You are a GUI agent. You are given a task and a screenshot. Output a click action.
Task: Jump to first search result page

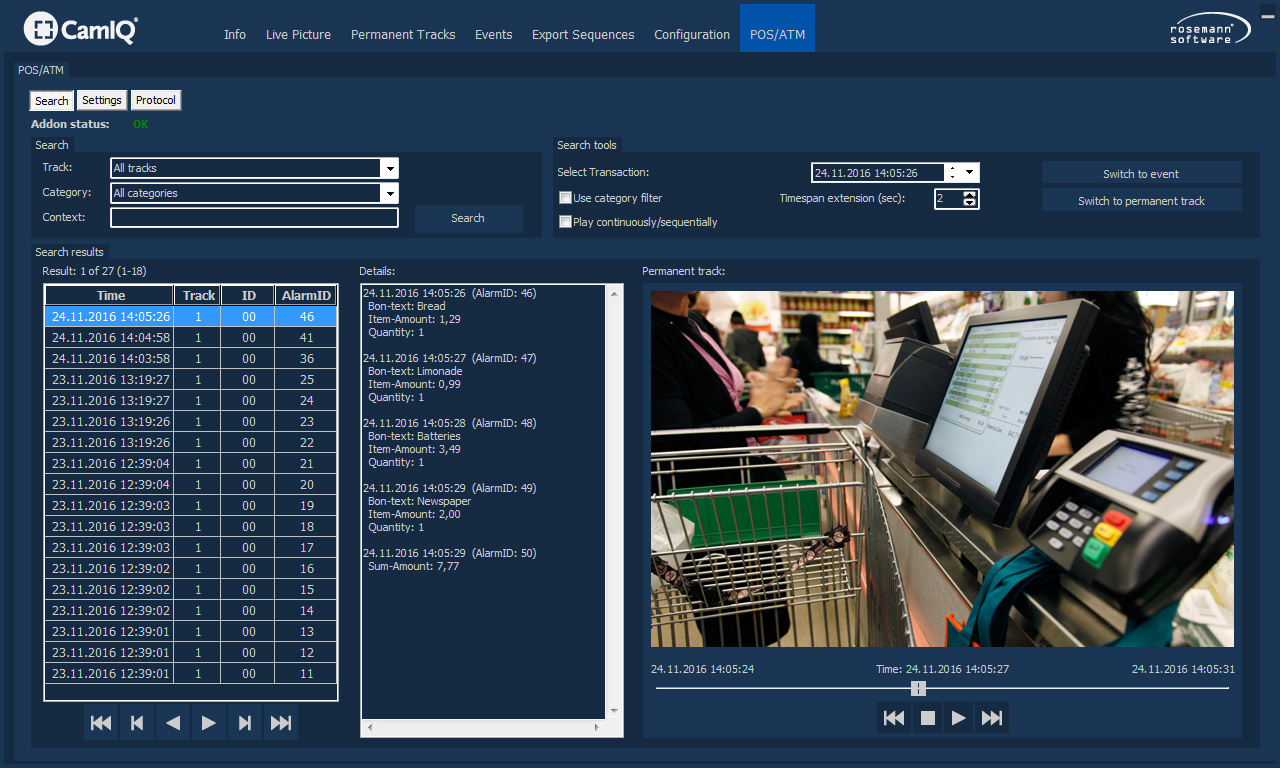pos(101,723)
